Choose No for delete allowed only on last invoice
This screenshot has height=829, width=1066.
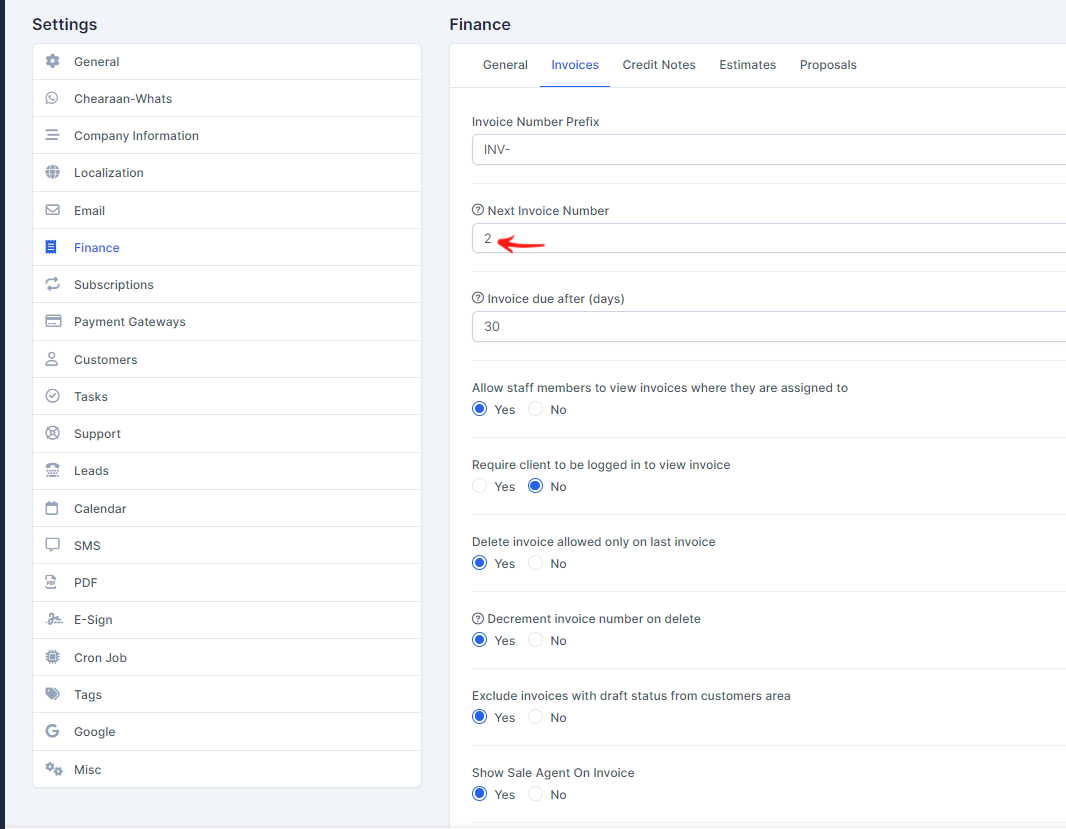(x=536, y=564)
